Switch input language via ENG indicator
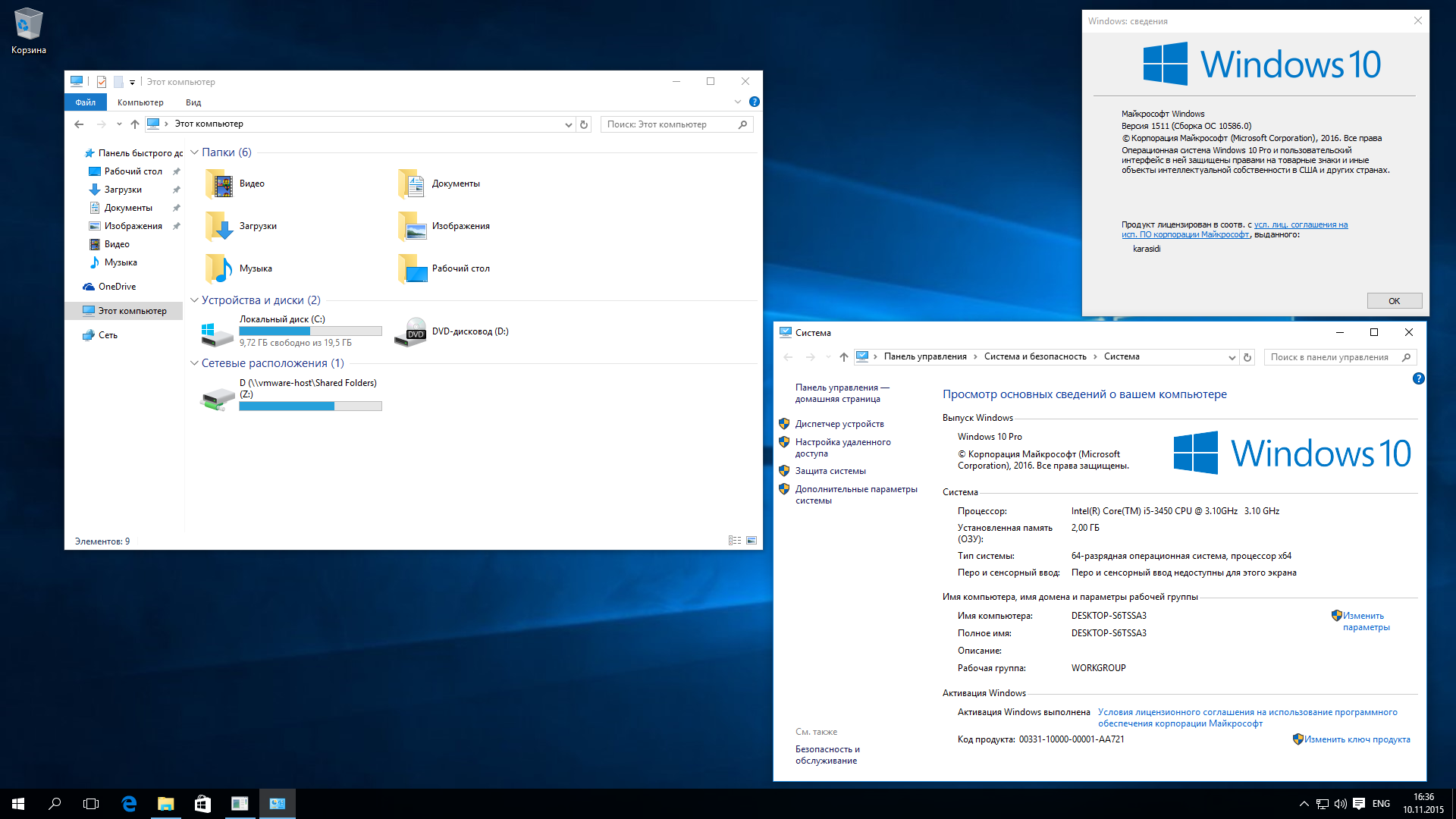1456x819 pixels. (1382, 804)
